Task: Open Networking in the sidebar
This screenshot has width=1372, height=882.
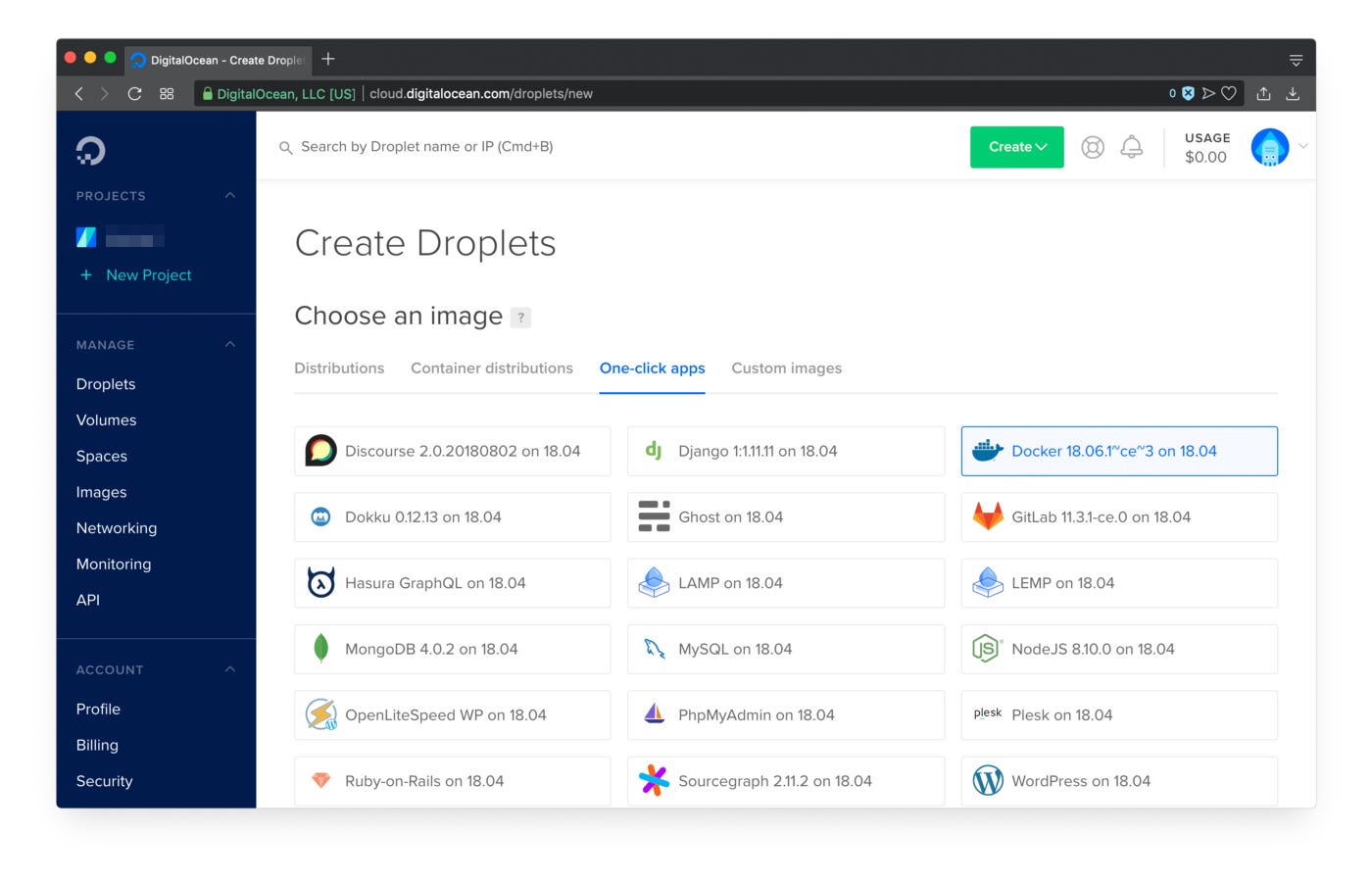Action: (x=117, y=528)
